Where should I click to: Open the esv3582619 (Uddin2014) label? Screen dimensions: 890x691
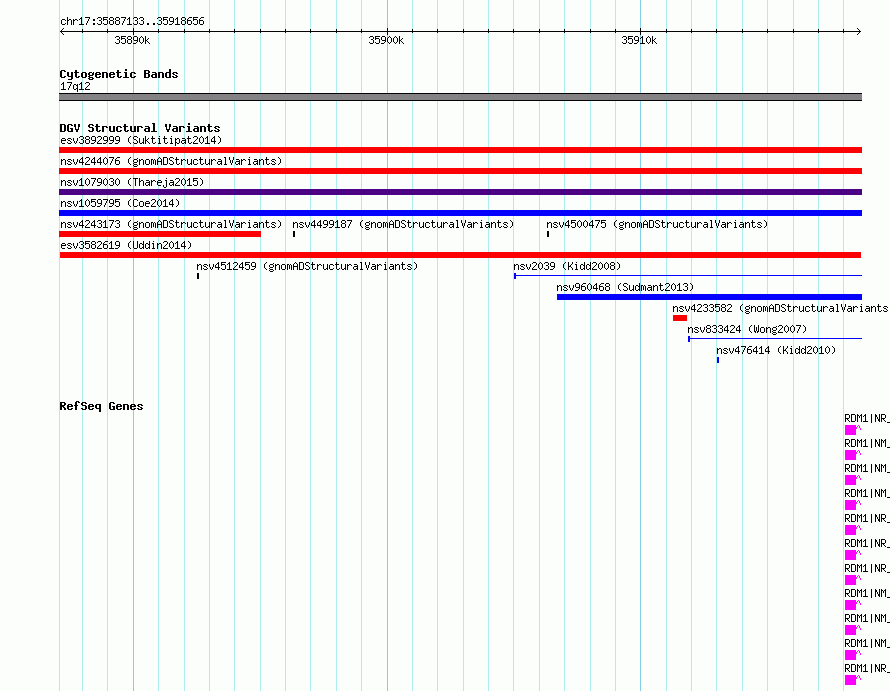click(x=126, y=245)
